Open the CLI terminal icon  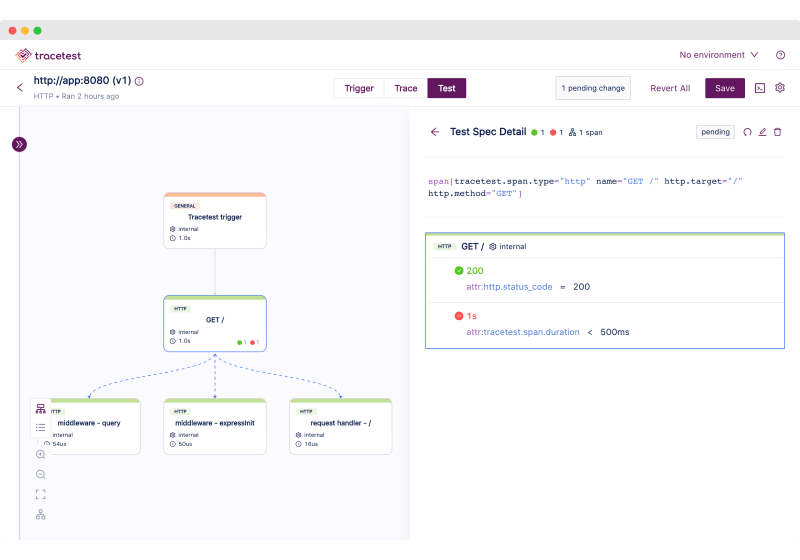(760, 88)
